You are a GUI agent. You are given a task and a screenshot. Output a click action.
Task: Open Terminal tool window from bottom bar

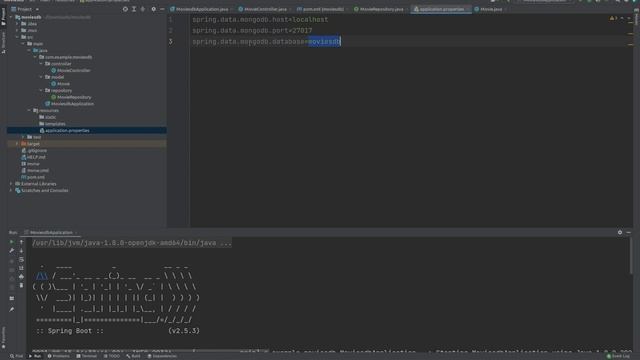87,356
